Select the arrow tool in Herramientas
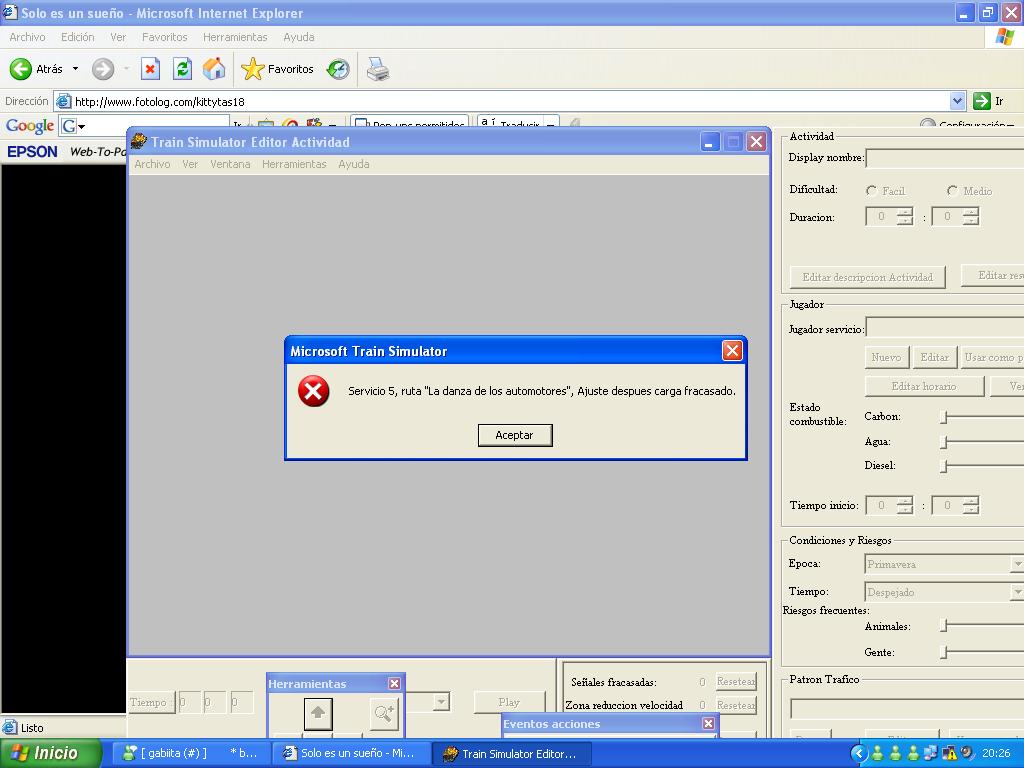 [318, 713]
